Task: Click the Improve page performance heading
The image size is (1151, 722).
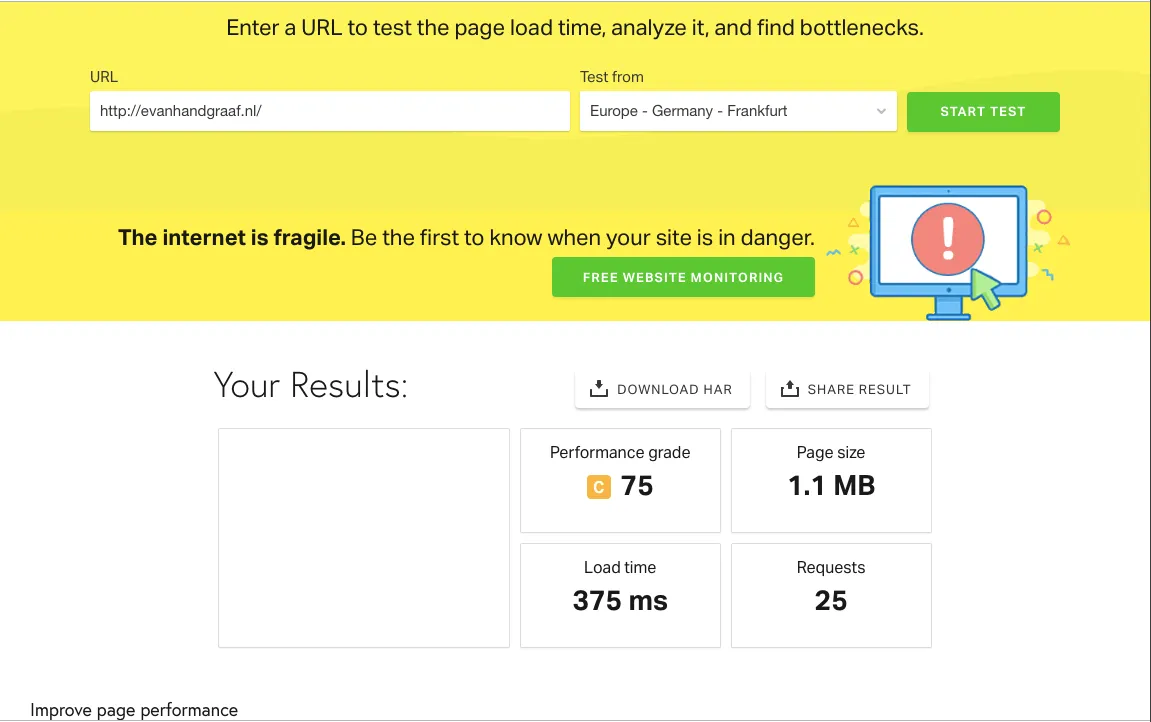Action: pos(134,710)
